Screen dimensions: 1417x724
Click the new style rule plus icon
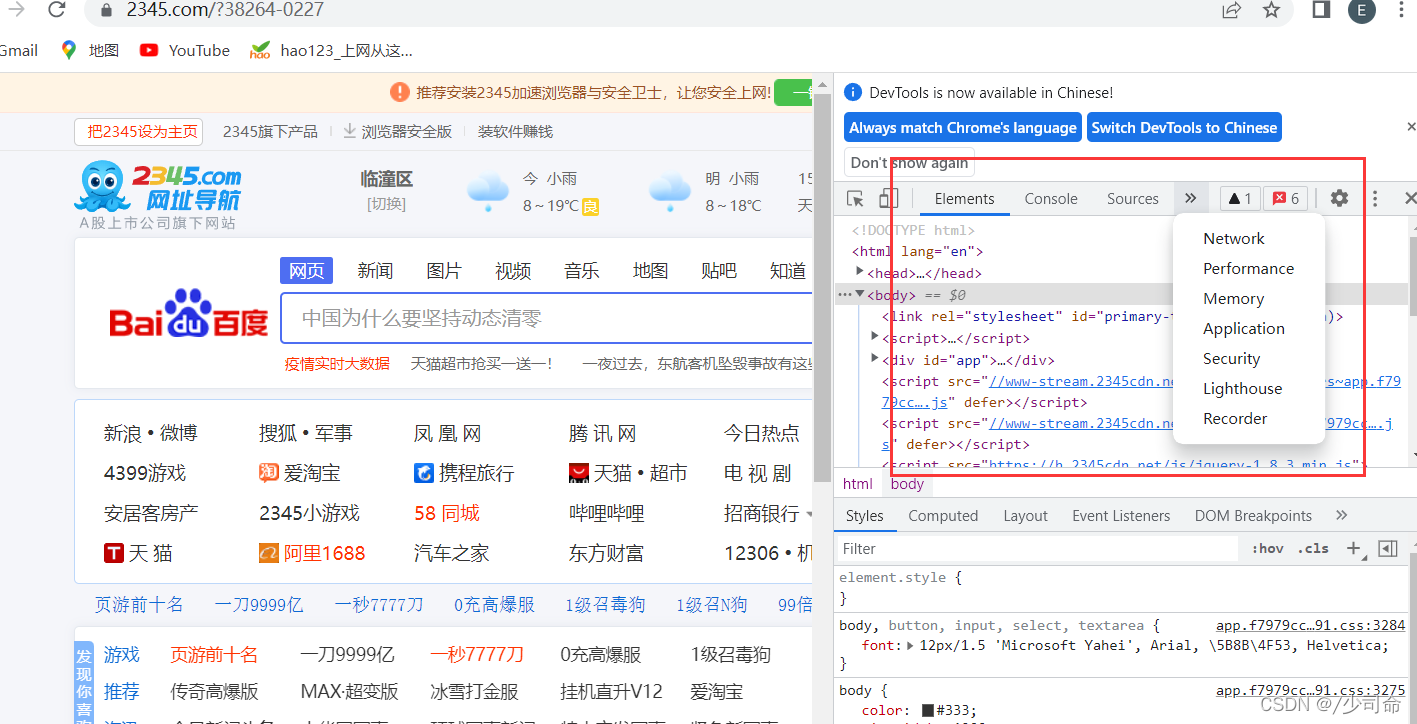(x=1355, y=548)
